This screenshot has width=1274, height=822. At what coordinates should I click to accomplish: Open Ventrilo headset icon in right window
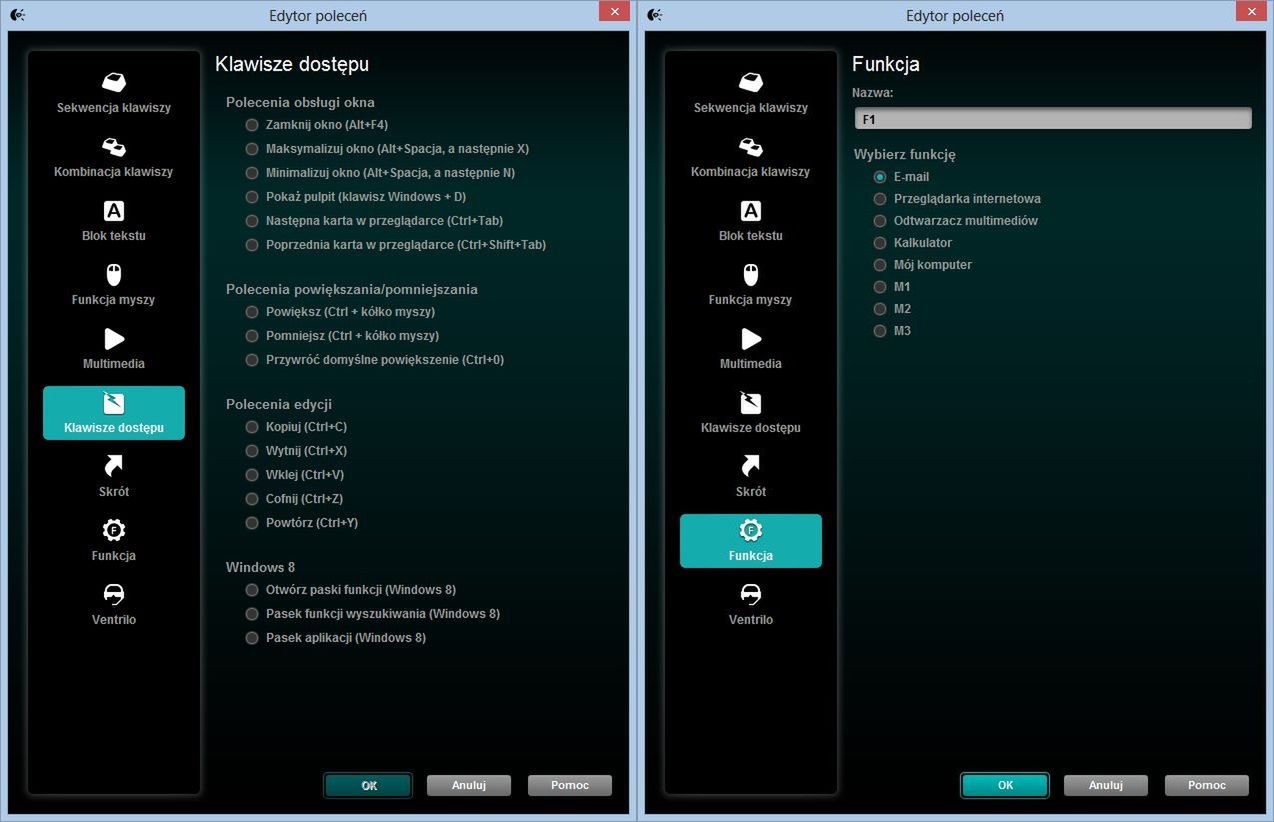click(751, 594)
